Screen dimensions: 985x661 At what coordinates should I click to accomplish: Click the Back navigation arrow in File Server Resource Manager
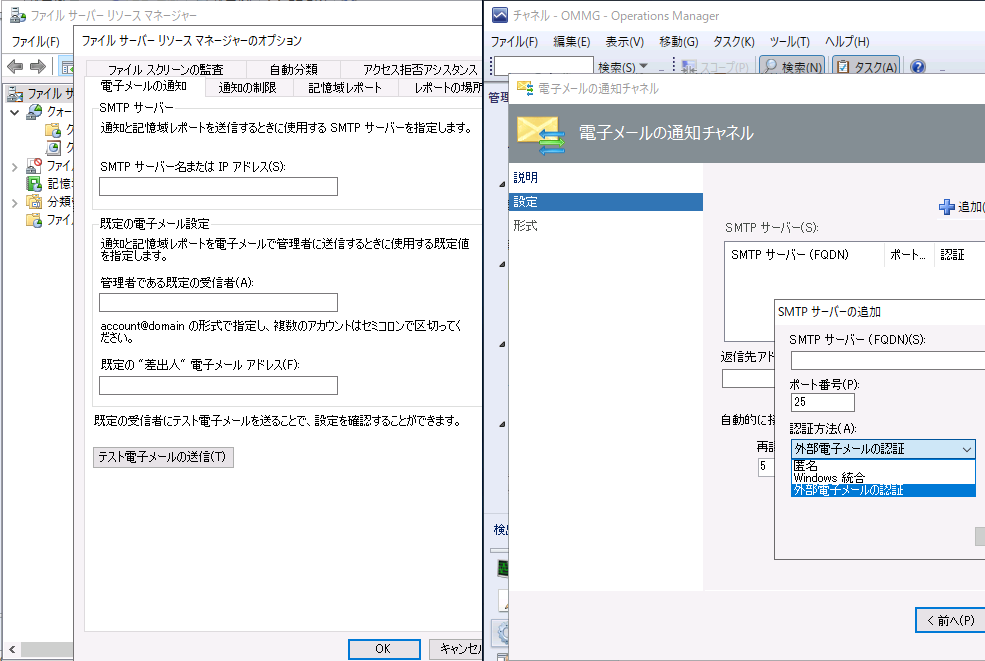coord(14,68)
